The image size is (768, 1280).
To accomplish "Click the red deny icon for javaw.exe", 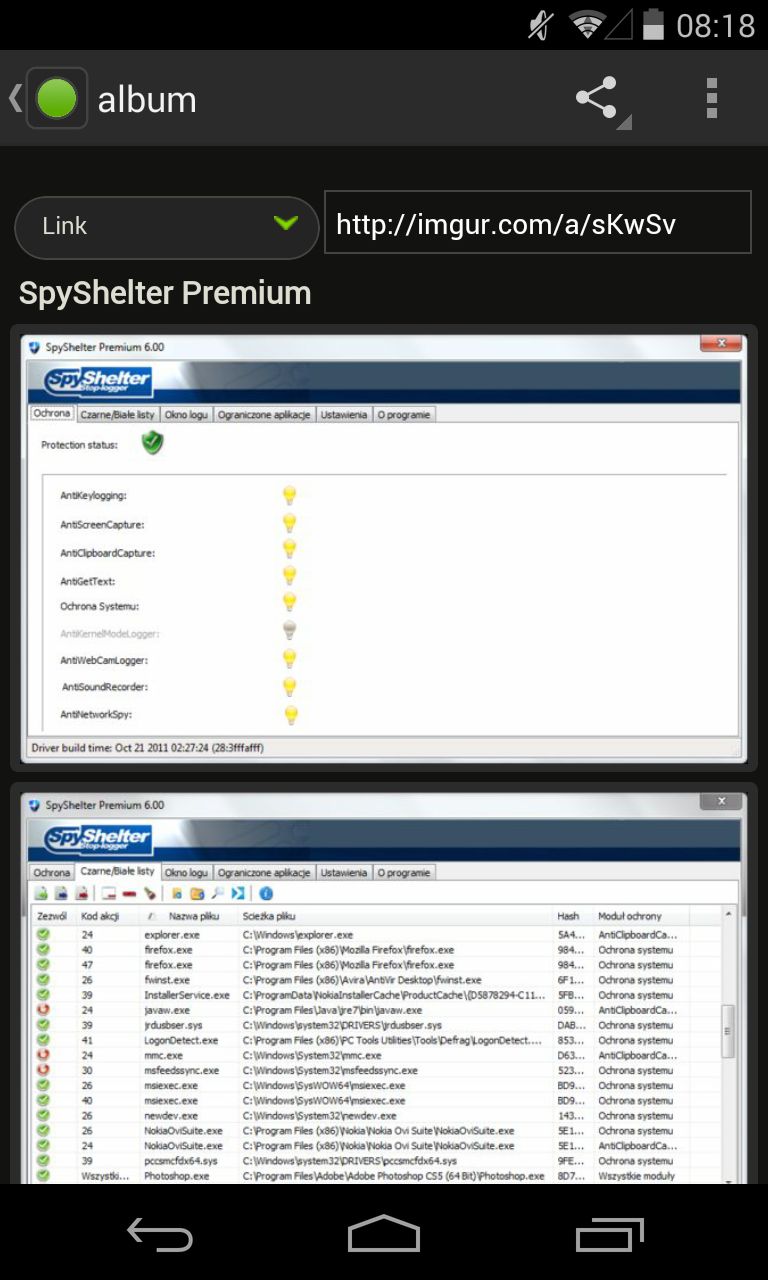I will (43, 1010).
